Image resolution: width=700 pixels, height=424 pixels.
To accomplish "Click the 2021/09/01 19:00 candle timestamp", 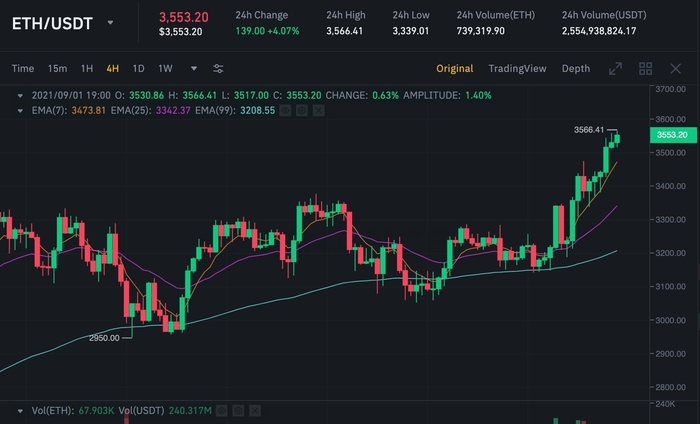I will coord(71,96).
